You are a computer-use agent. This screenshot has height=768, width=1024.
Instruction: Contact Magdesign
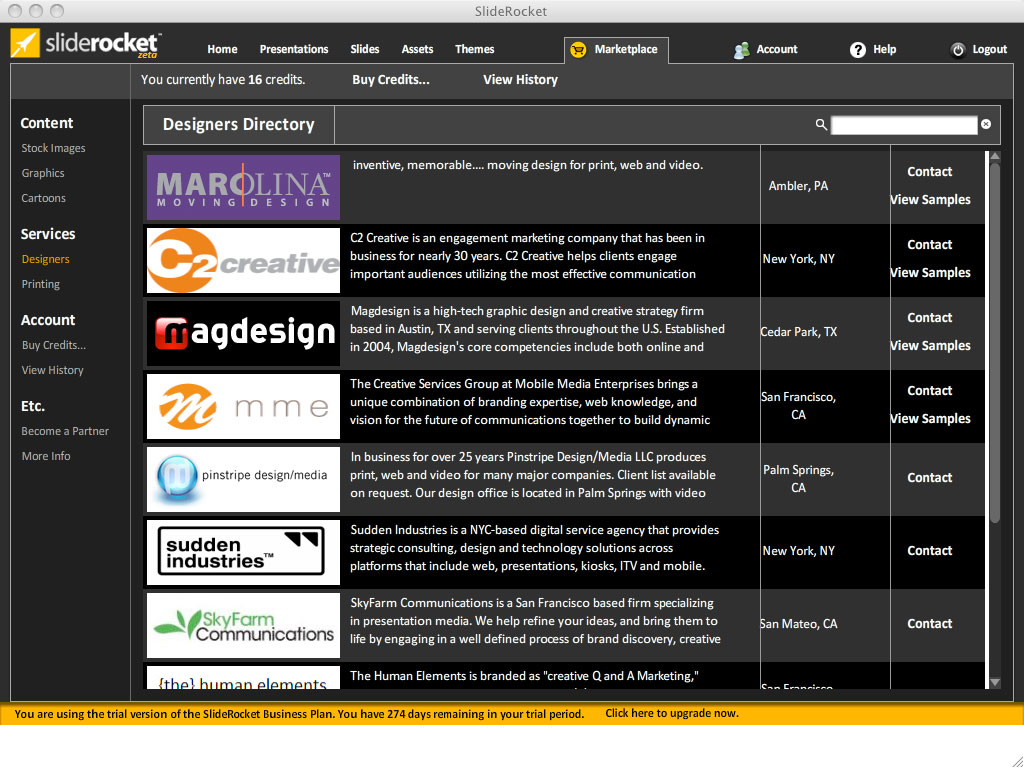click(x=929, y=318)
